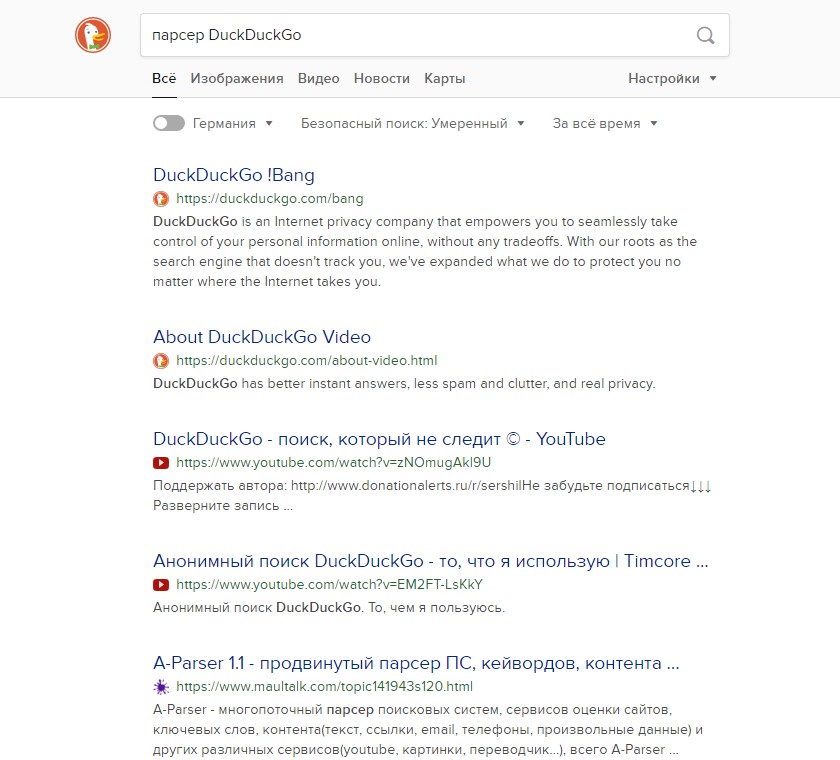The image size is (840, 760).
Task: Toggle the Германия region switch
Action: tap(169, 123)
